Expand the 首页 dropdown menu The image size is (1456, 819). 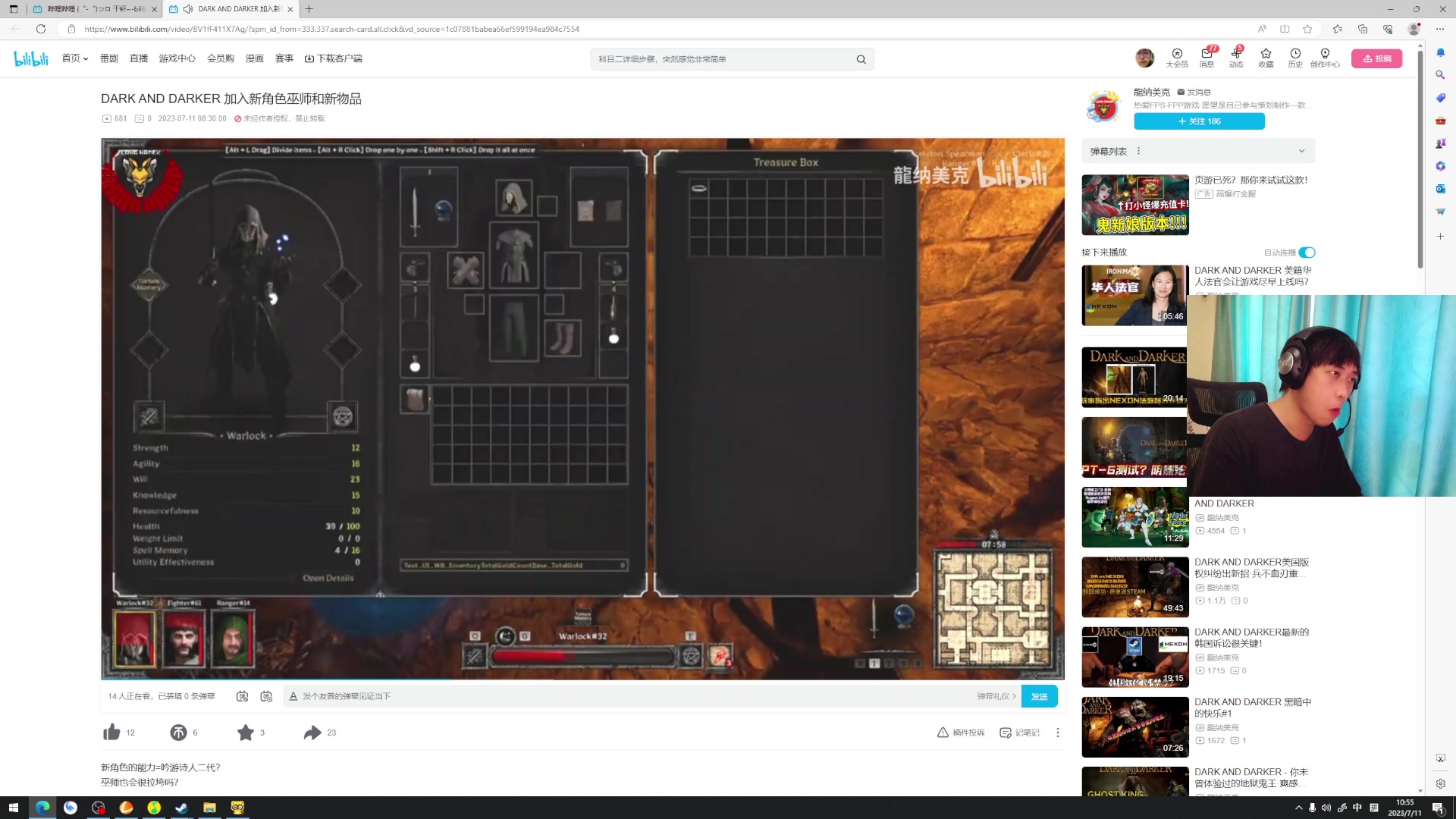(x=75, y=58)
